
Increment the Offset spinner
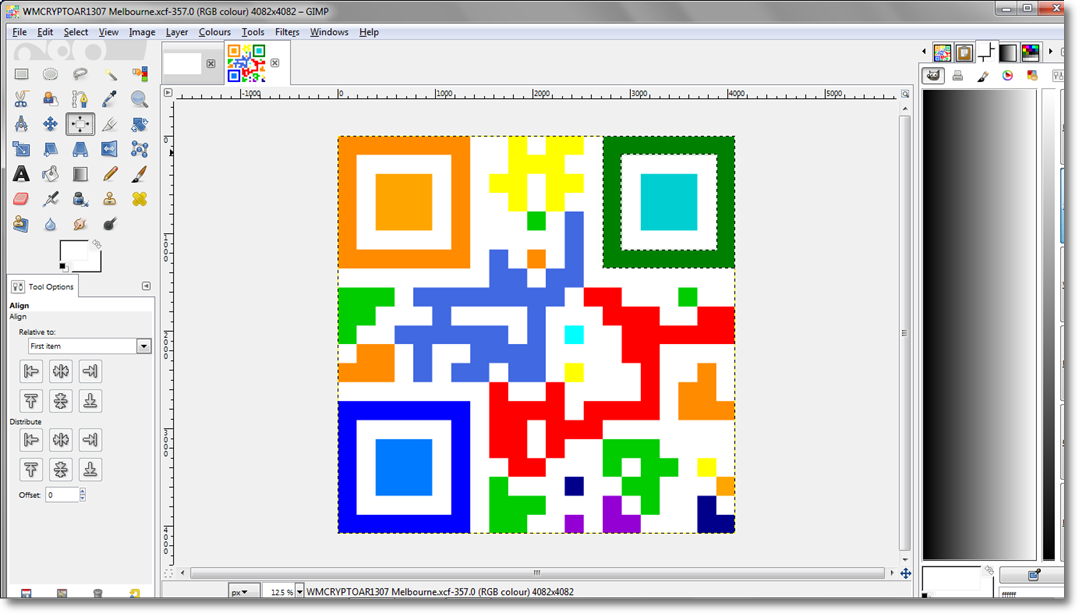pyautogui.click(x=83, y=492)
